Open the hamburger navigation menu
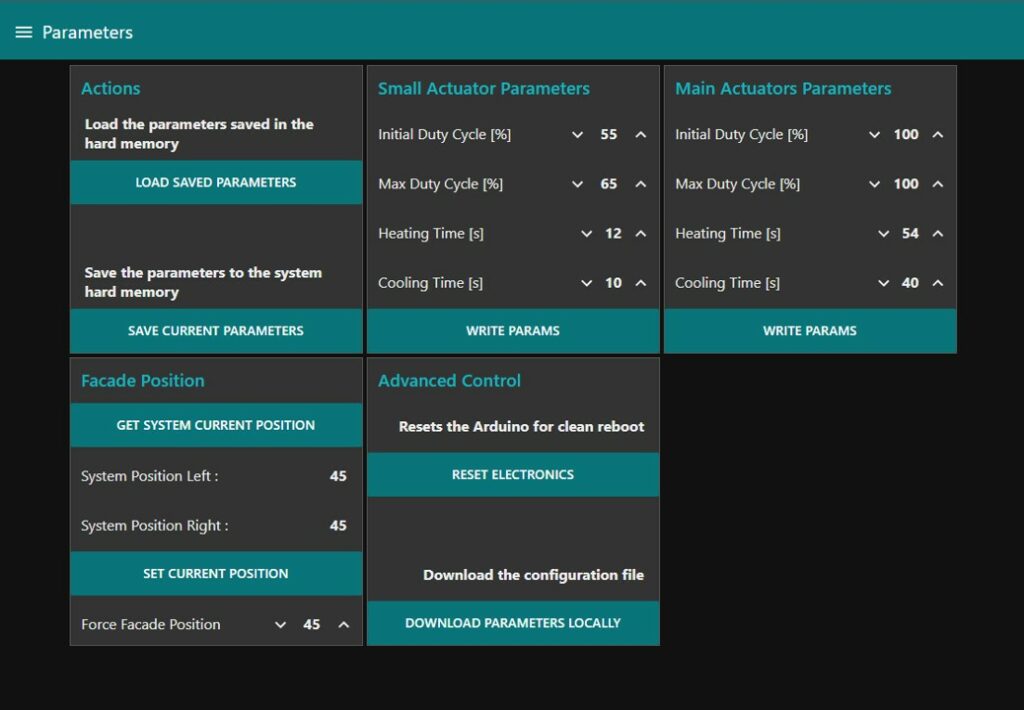 (x=24, y=32)
